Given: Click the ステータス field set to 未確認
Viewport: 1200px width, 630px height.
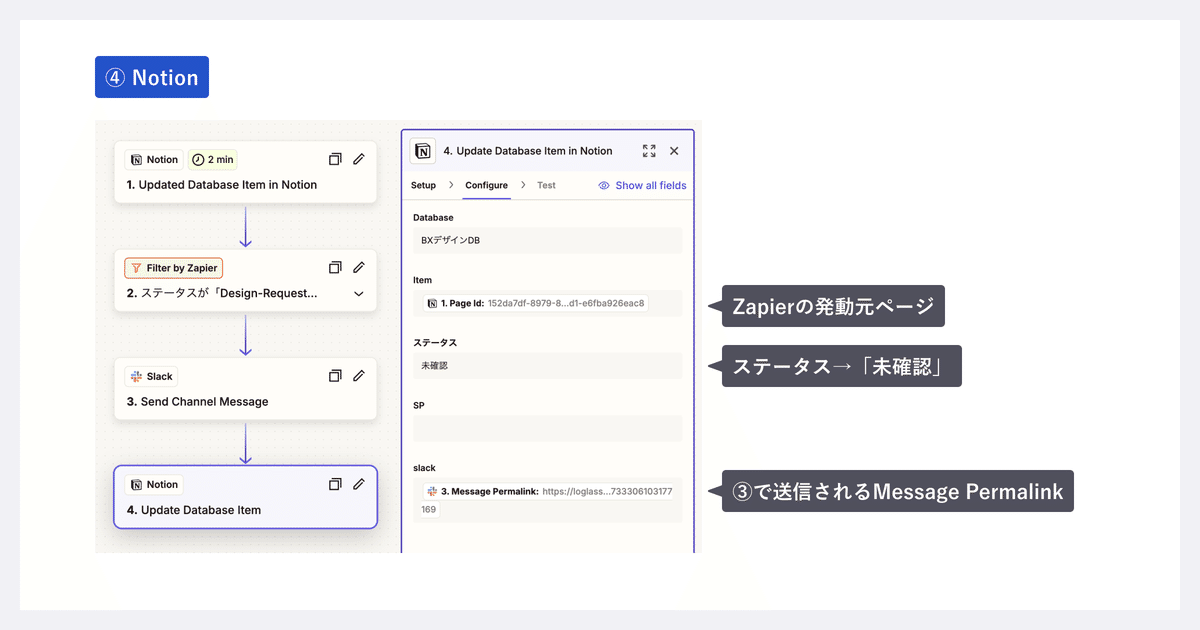Looking at the screenshot, I should point(547,365).
